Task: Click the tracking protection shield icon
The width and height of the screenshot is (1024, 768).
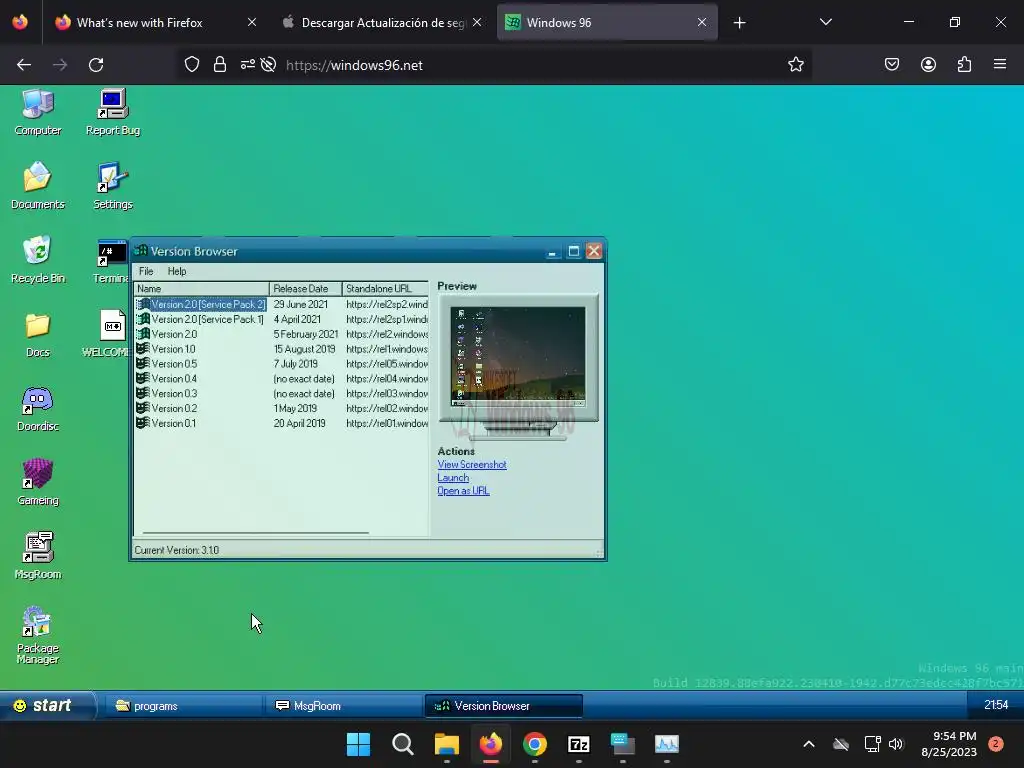Action: (191, 65)
